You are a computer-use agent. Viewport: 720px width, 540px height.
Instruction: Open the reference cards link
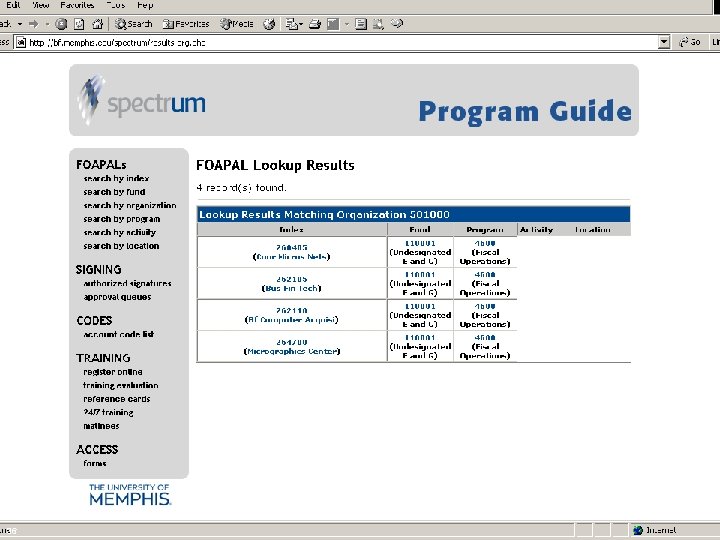point(117,399)
